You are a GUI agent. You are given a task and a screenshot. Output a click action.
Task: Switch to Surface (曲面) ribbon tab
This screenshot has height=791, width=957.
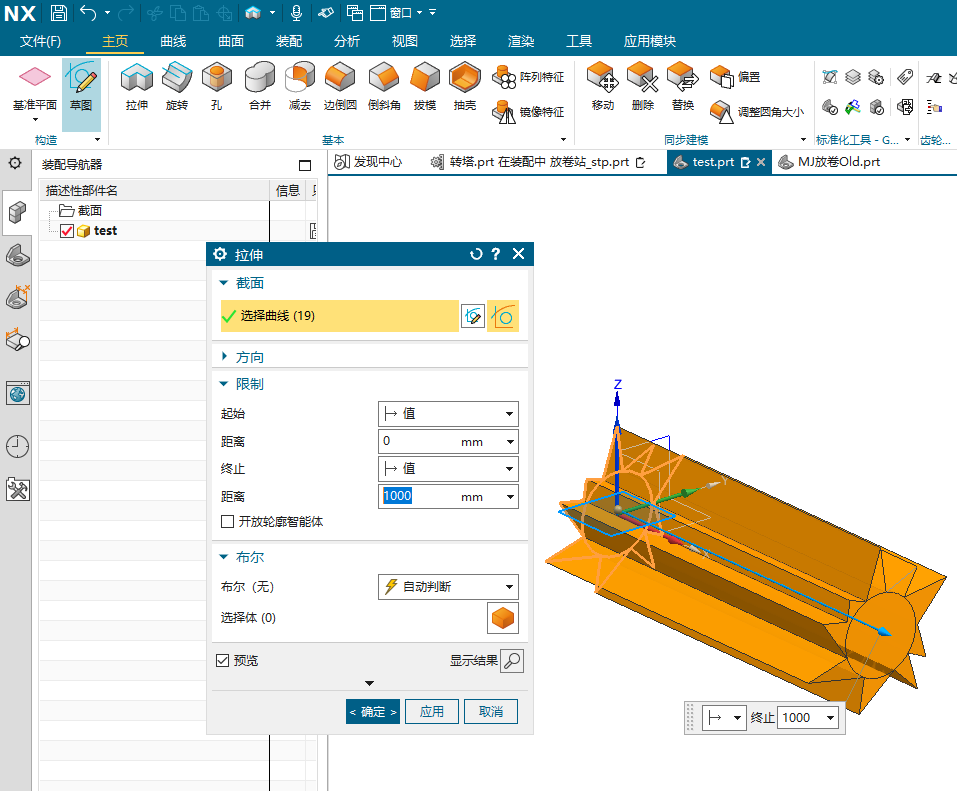[231, 41]
